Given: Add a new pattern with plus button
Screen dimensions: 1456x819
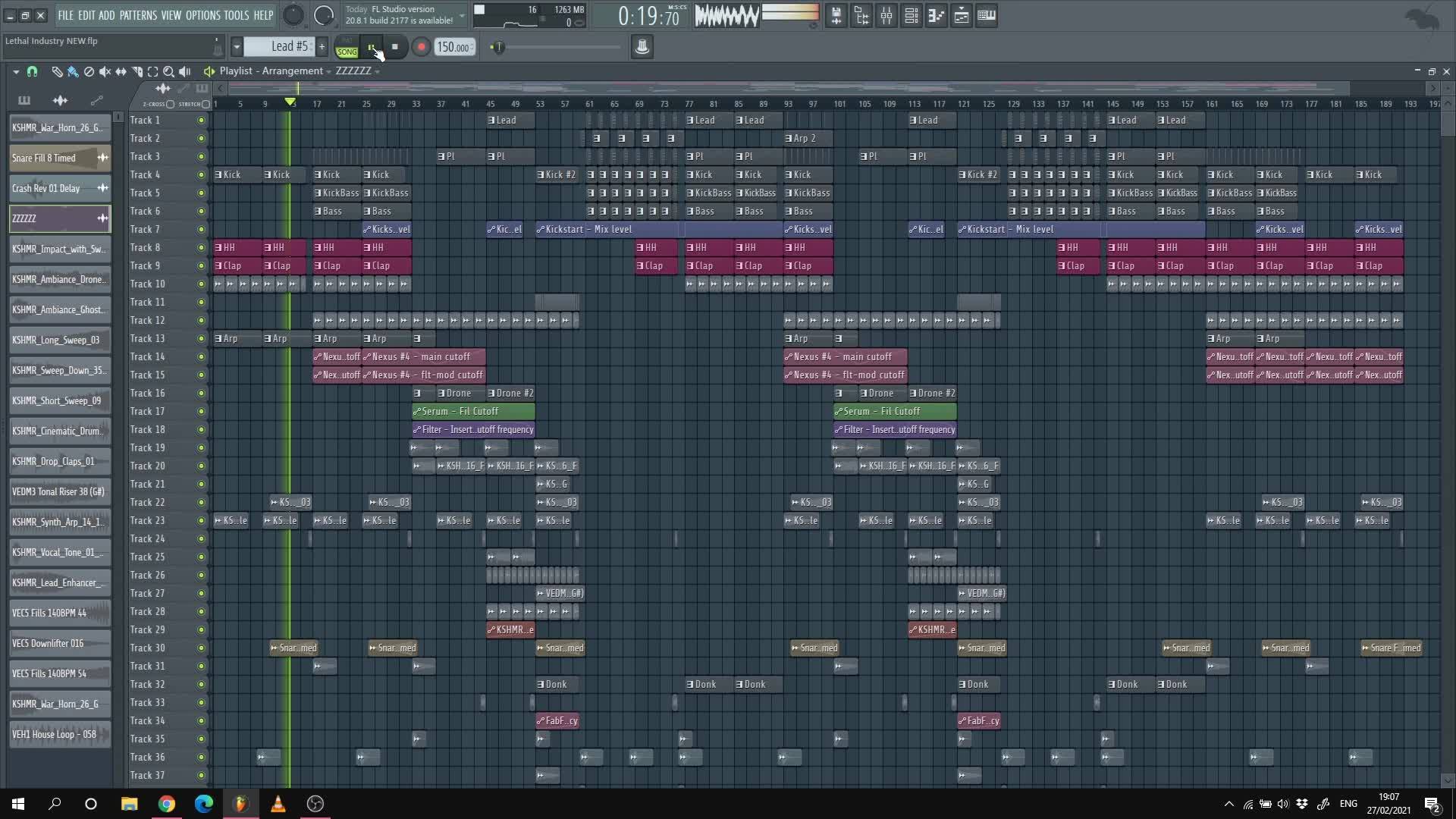Looking at the screenshot, I should (322, 47).
